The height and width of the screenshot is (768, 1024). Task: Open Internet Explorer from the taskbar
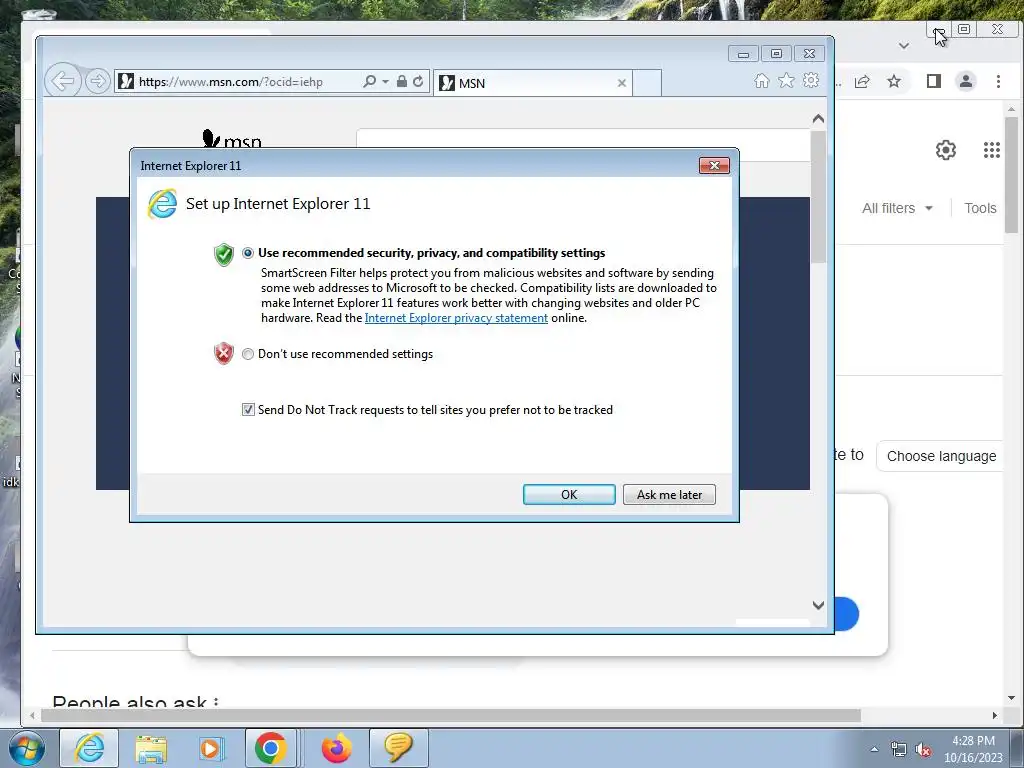(89, 748)
